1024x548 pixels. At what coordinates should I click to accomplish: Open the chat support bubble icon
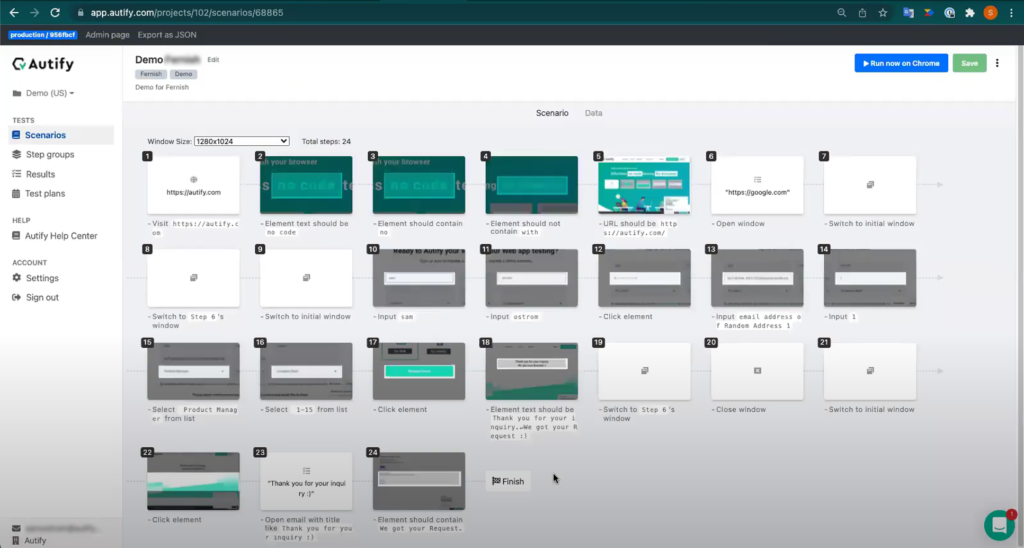click(999, 524)
